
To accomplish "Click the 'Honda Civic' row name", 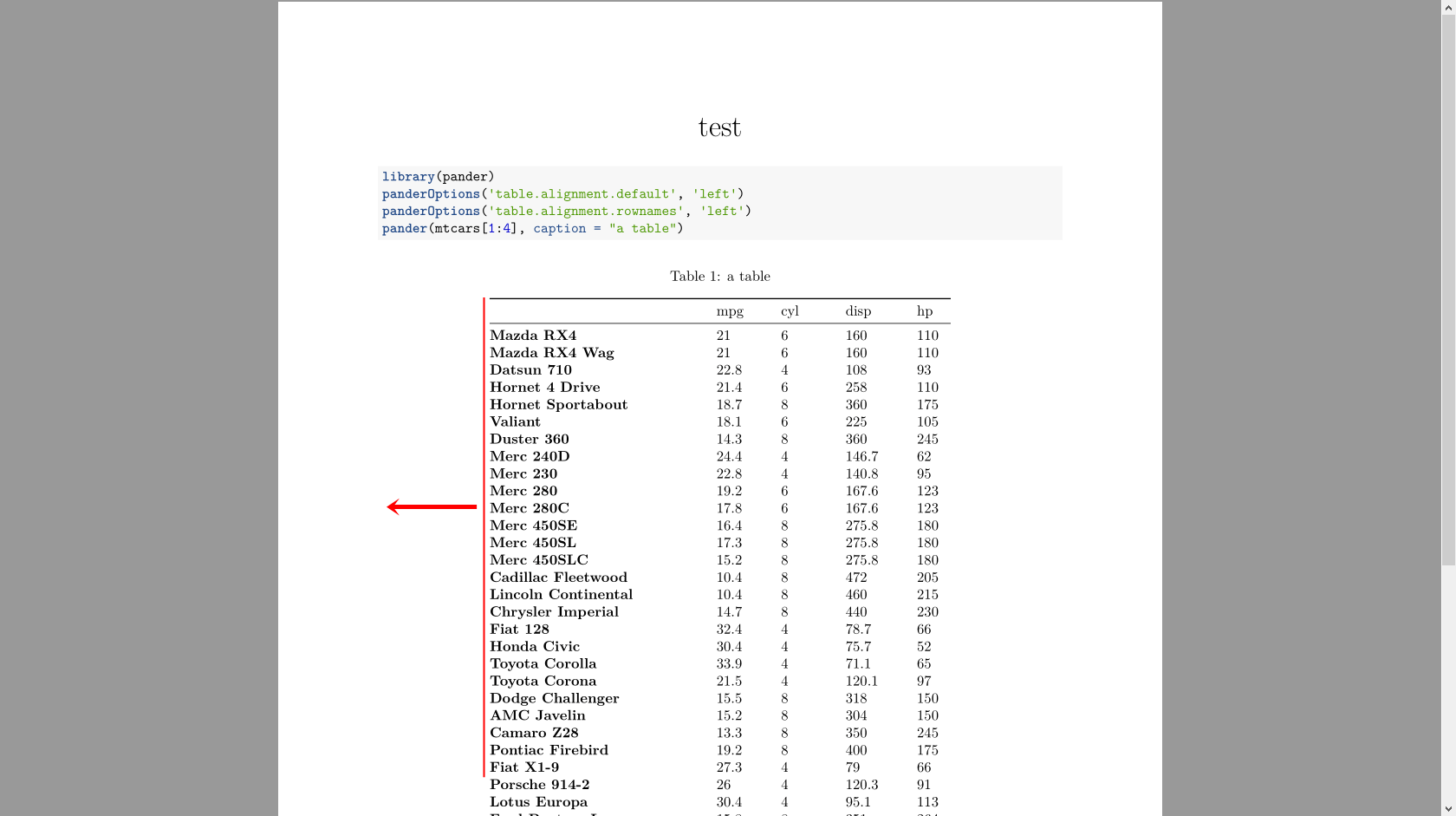I will tap(535, 647).
